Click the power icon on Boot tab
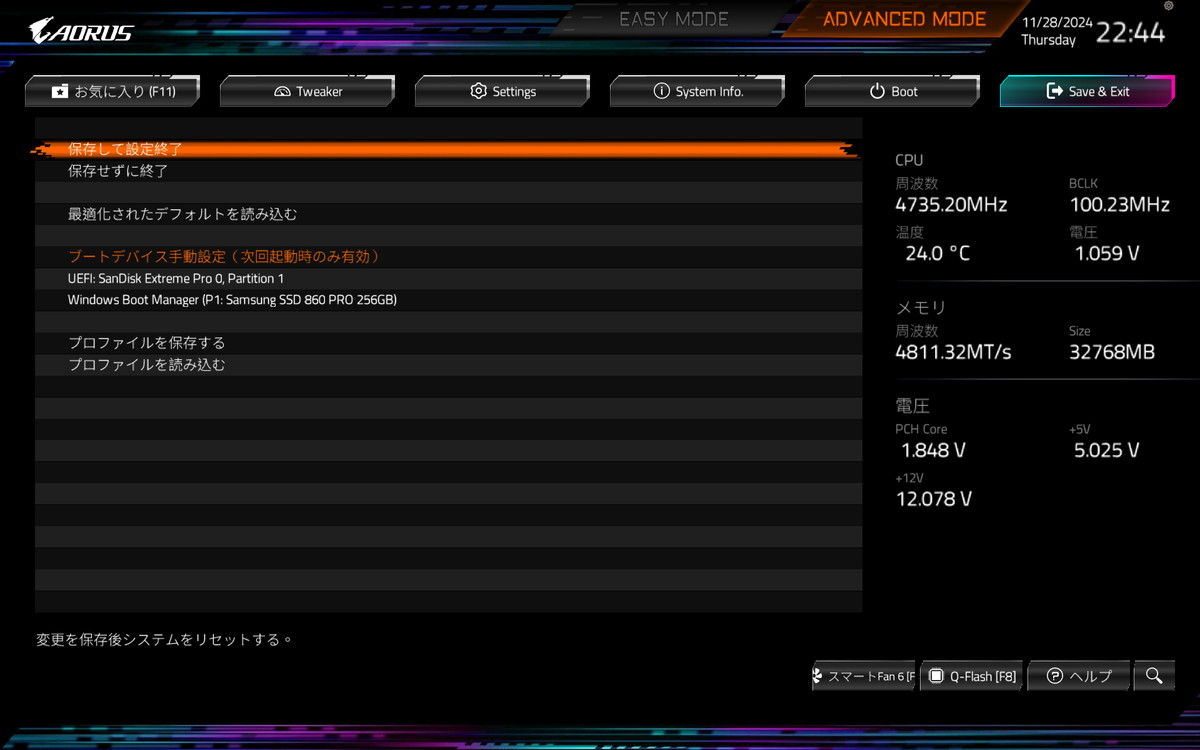1200x750 pixels. (877, 91)
